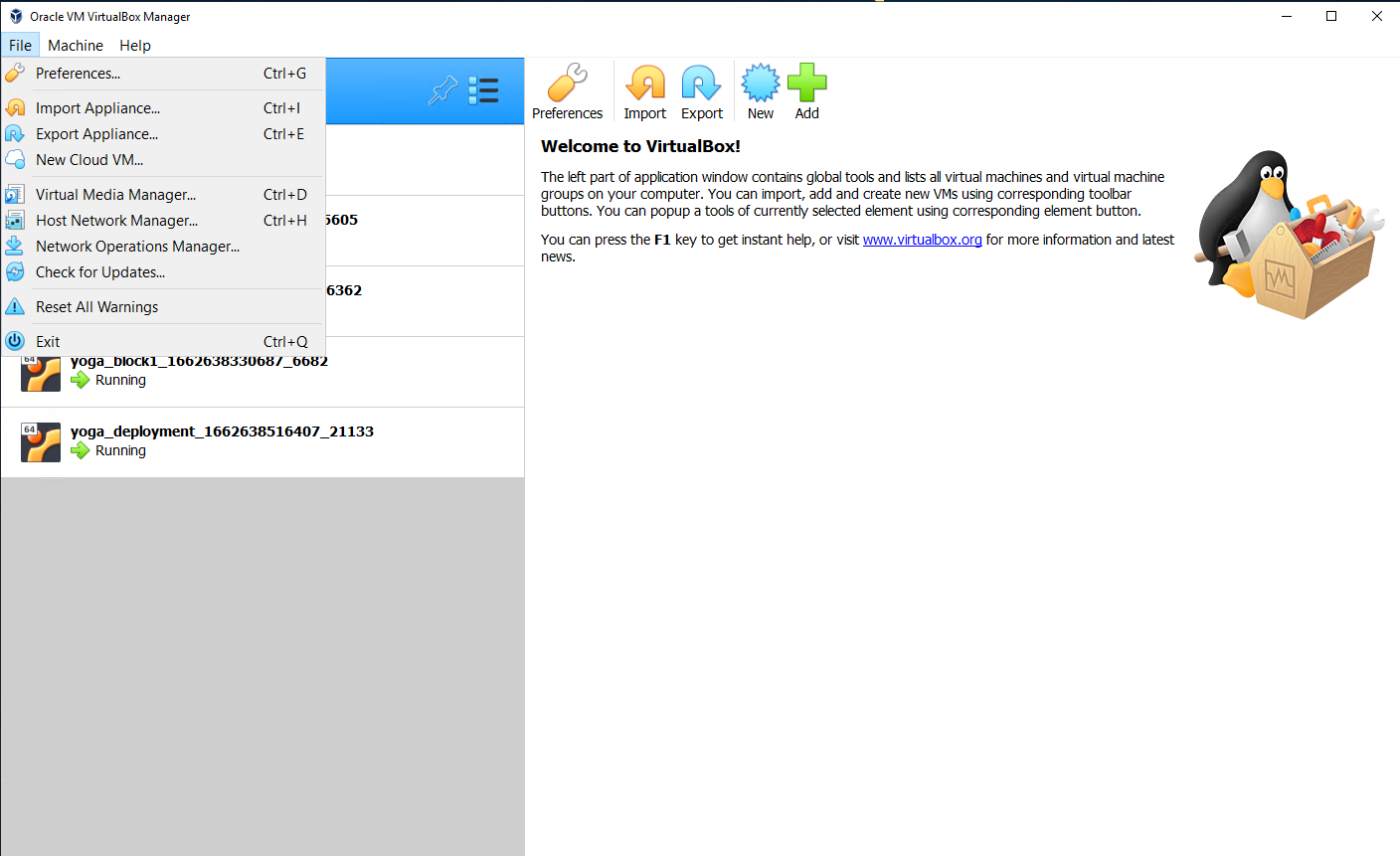
Task: Choose Exit in the File menu
Action: pyautogui.click(x=163, y=342)
